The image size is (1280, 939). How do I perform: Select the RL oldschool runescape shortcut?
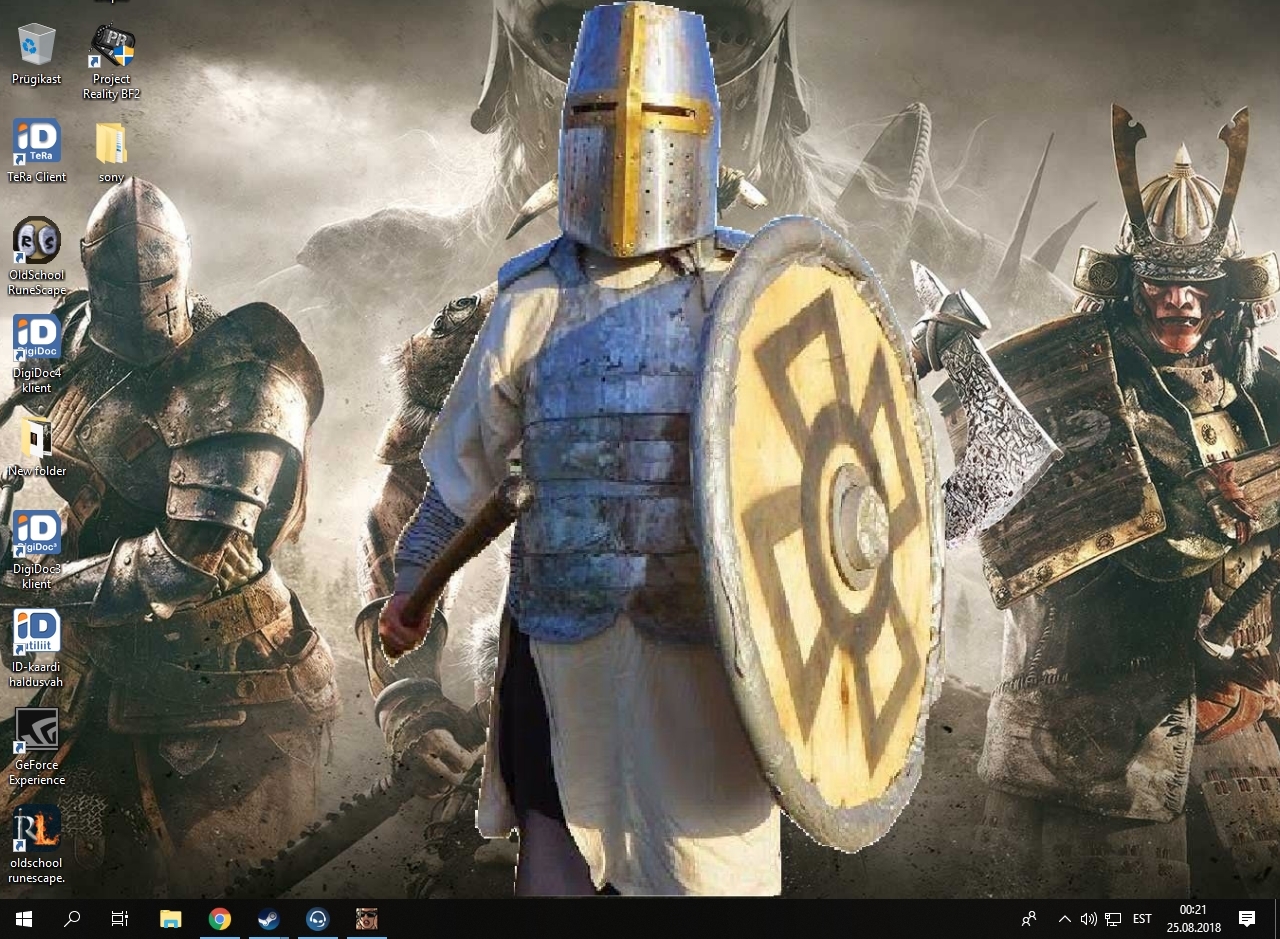pyautogui.click(x=37, y=845)
